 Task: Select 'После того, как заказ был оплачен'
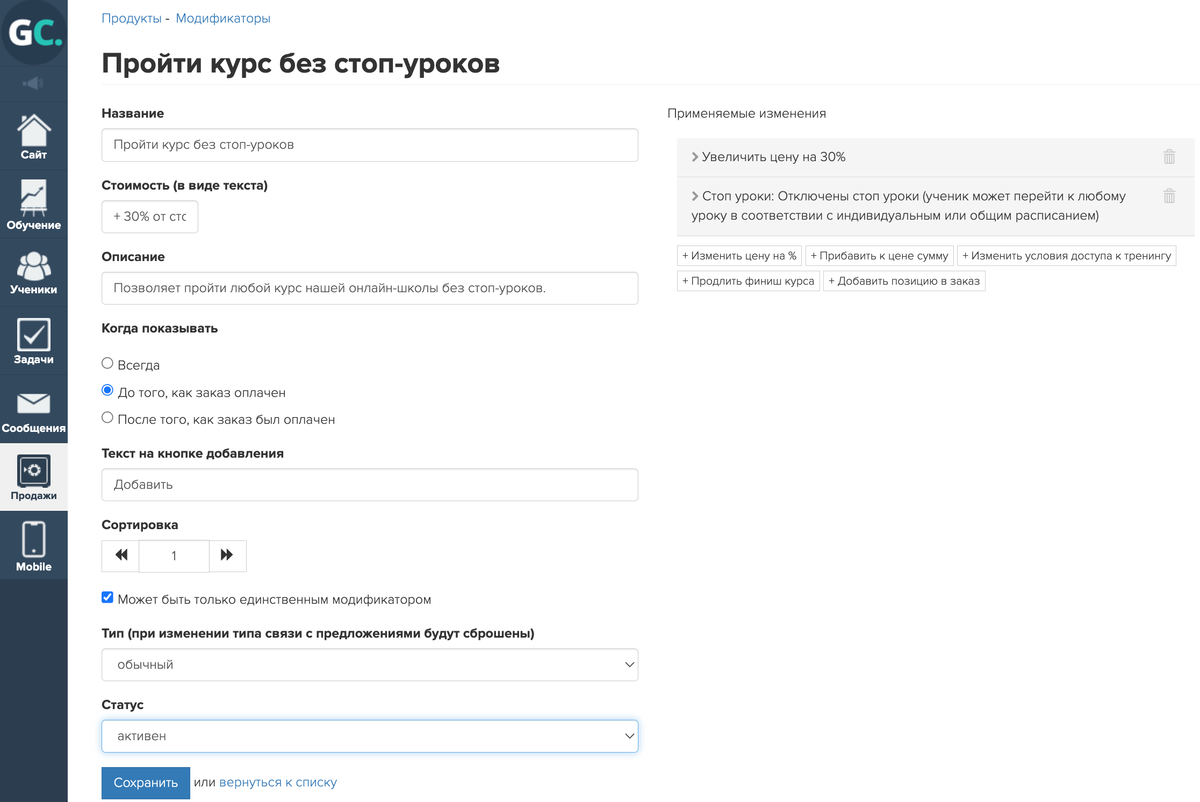coord(108,418)
